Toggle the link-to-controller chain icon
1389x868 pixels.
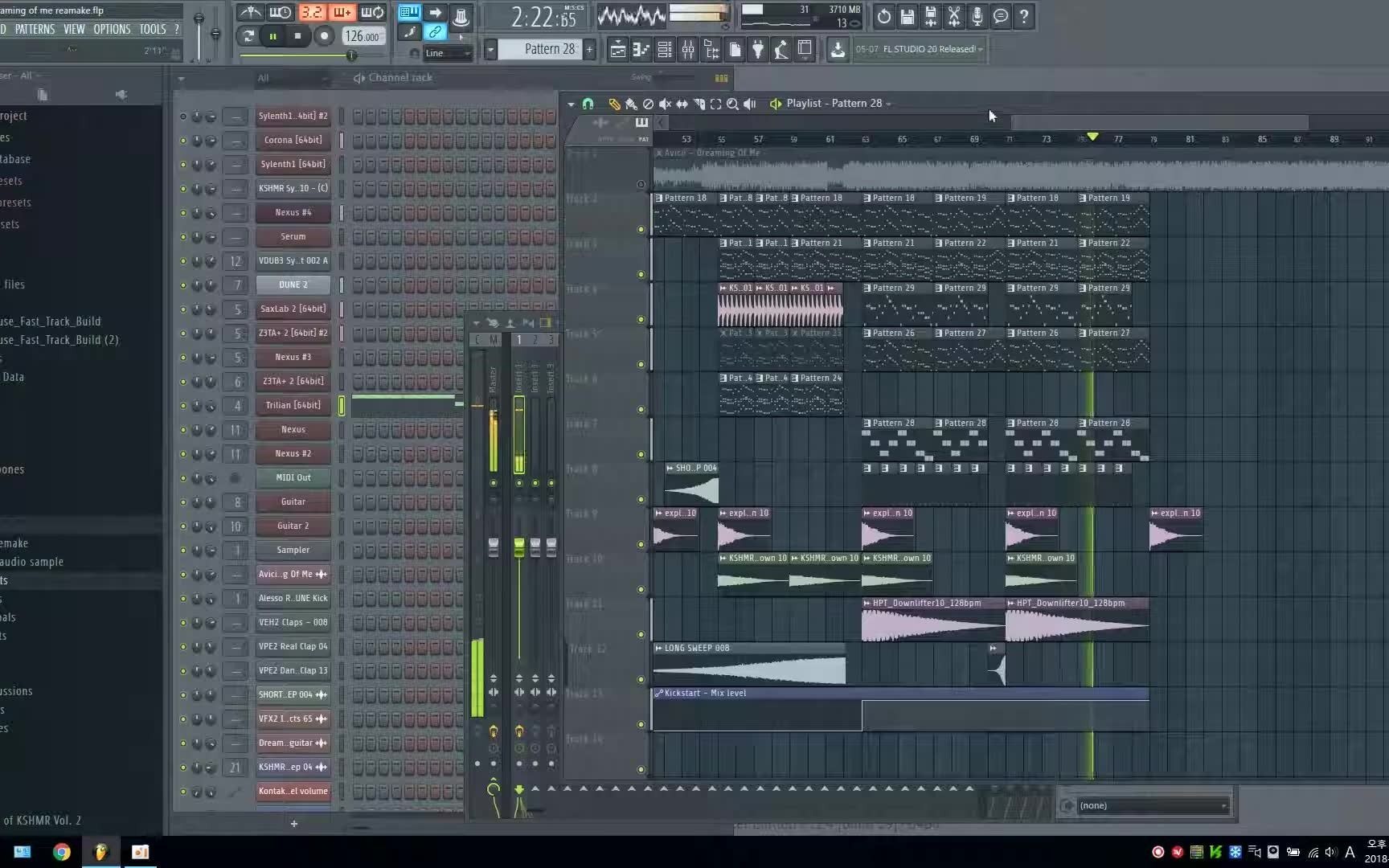435,32
